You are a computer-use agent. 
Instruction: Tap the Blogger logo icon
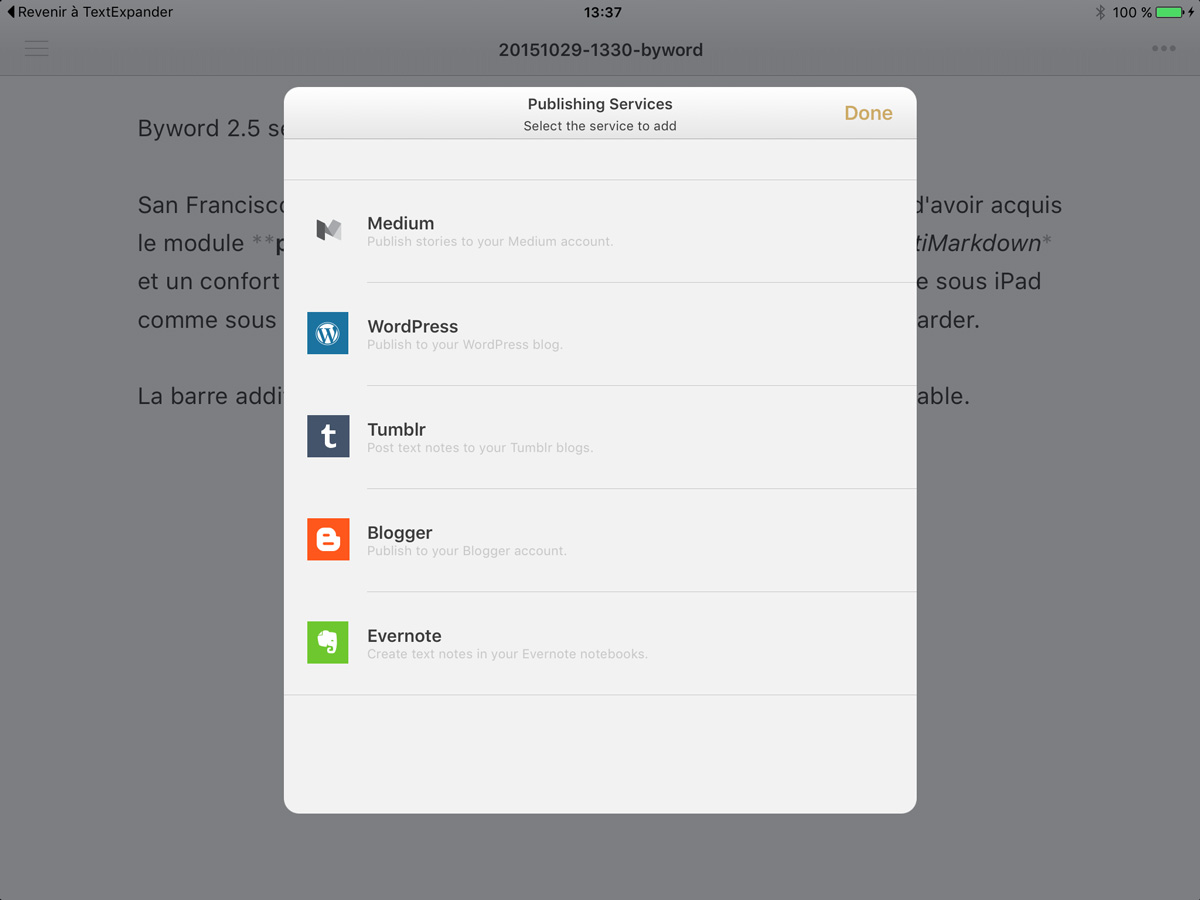pyautogui.click(x=328, y=539)
